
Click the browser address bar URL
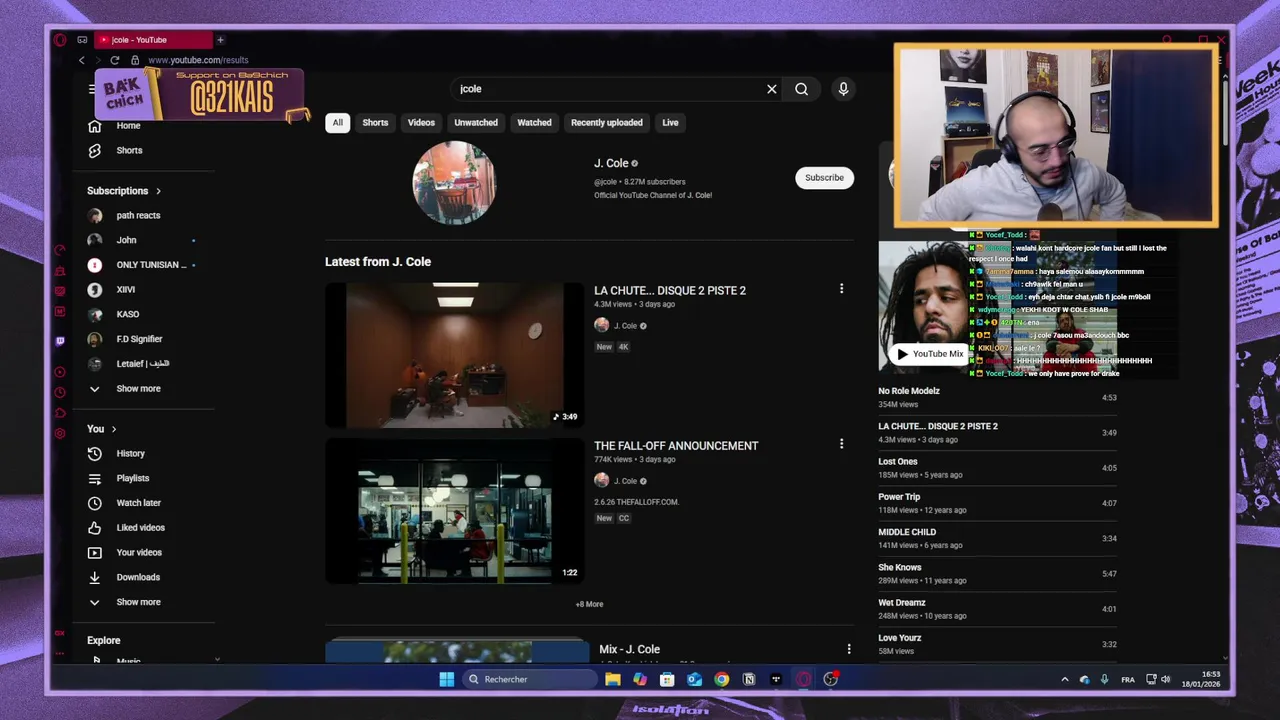[198, 60]
